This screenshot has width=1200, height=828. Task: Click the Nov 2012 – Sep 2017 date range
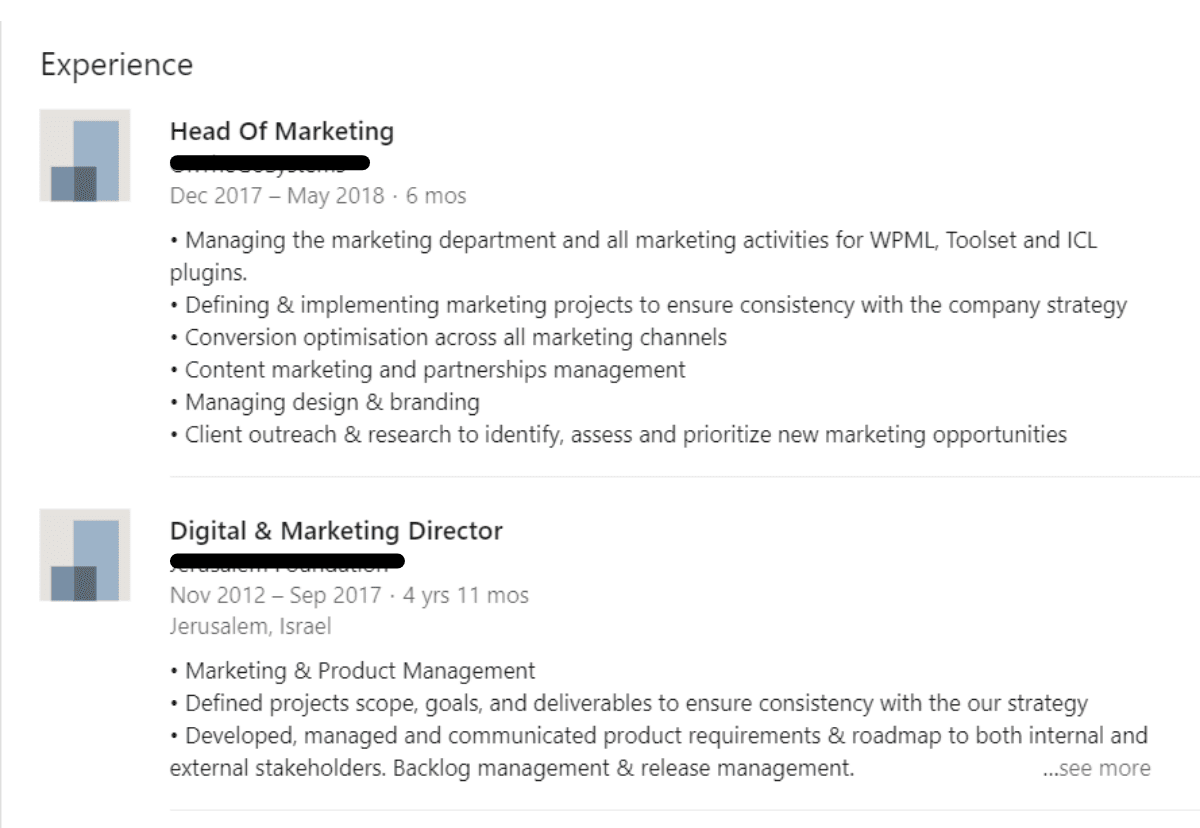coord(276,596)
